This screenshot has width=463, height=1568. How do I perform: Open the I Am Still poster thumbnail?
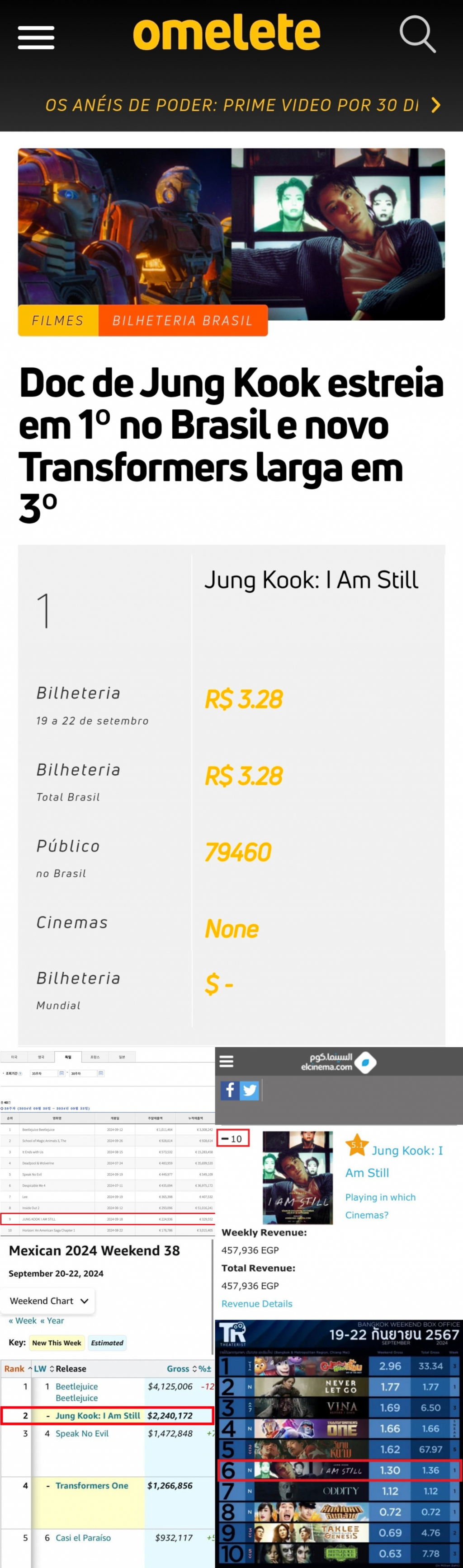tap(298, 1177)
